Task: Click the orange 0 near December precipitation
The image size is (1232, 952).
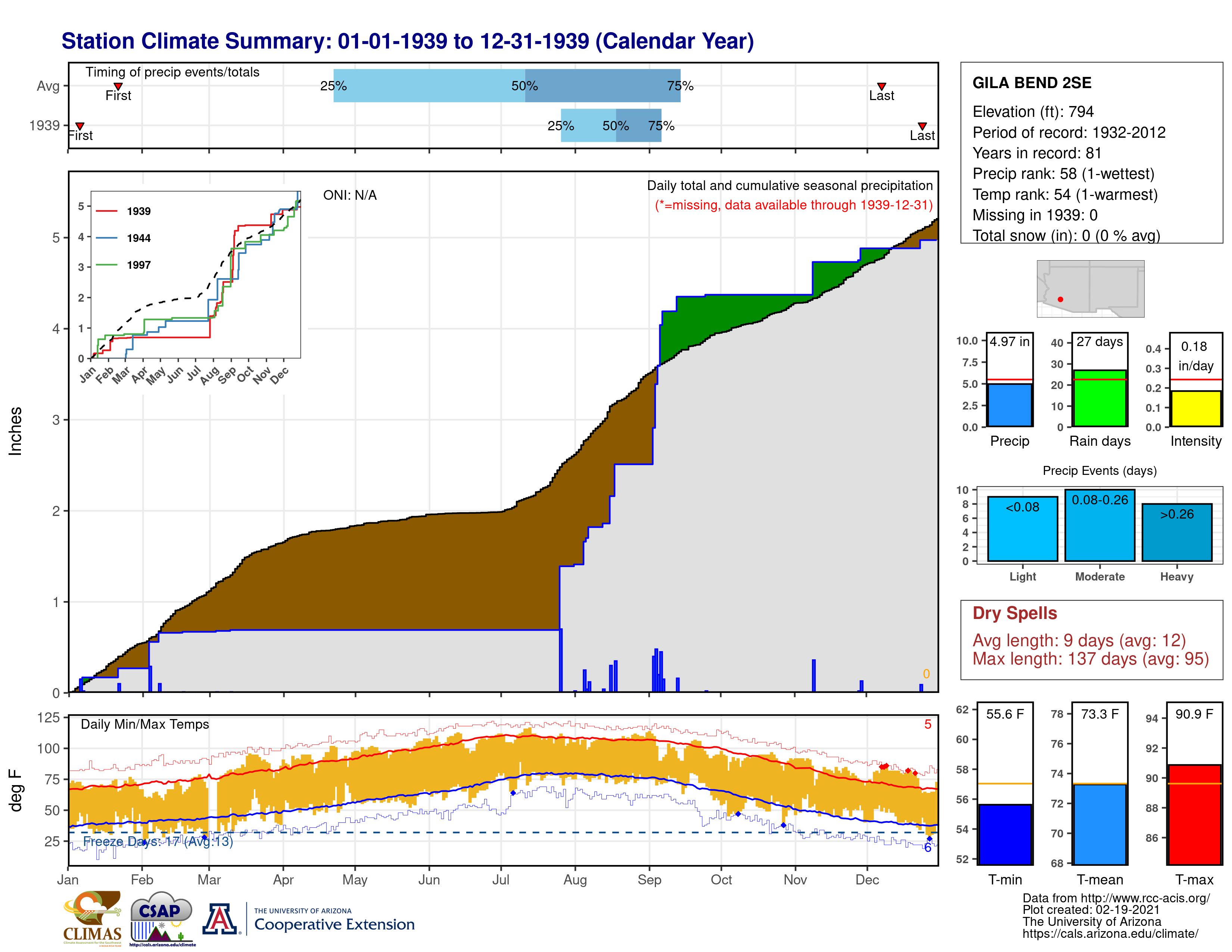Action: click(x=926, y=674)
